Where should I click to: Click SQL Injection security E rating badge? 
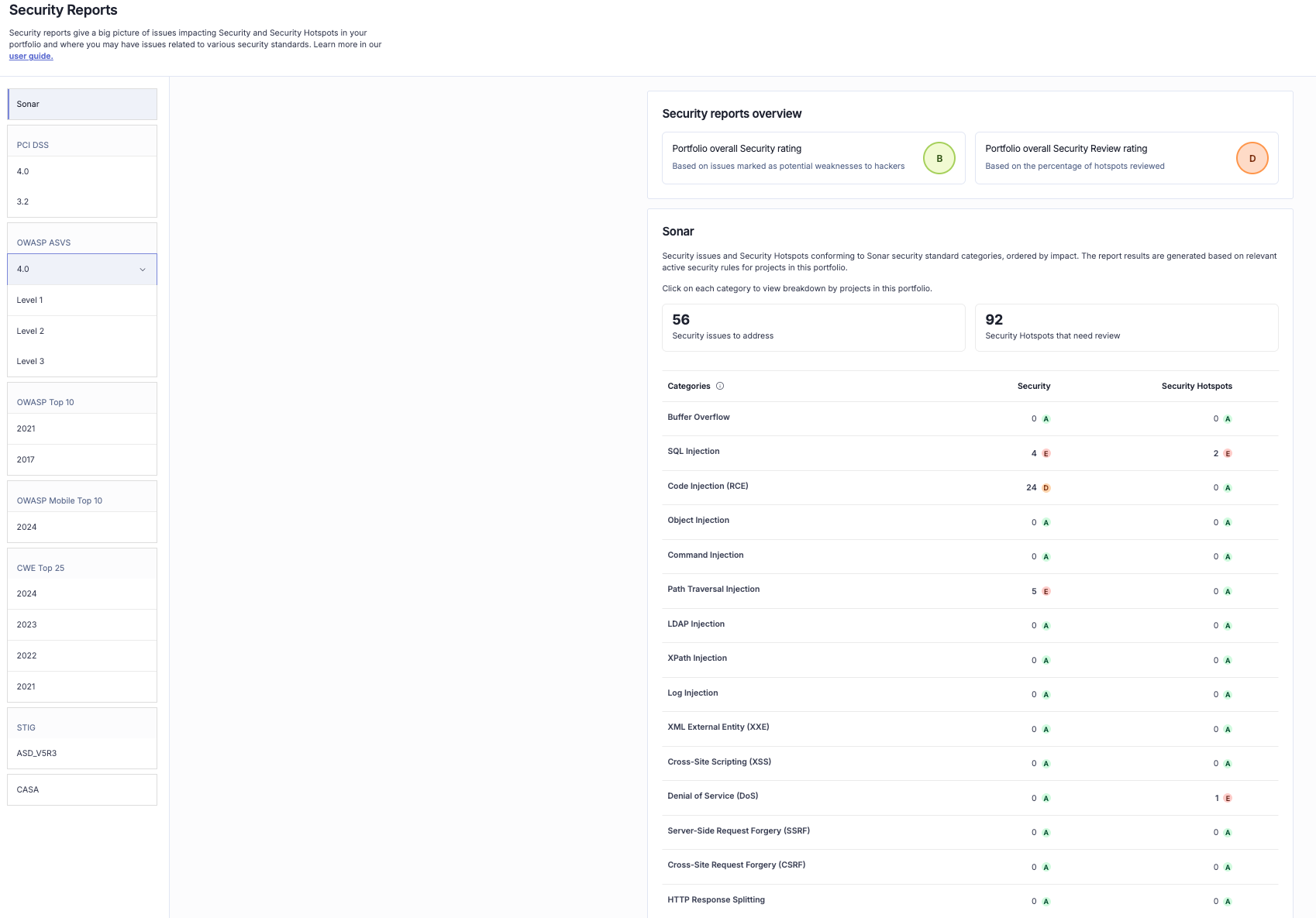[1046, 453]
